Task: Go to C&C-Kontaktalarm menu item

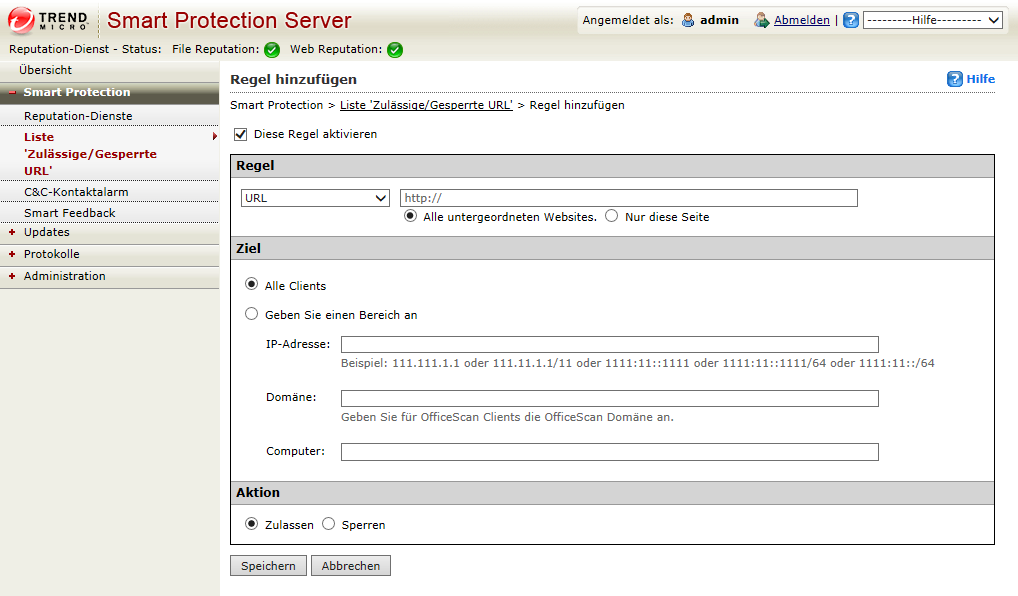Action: [76, 192]
